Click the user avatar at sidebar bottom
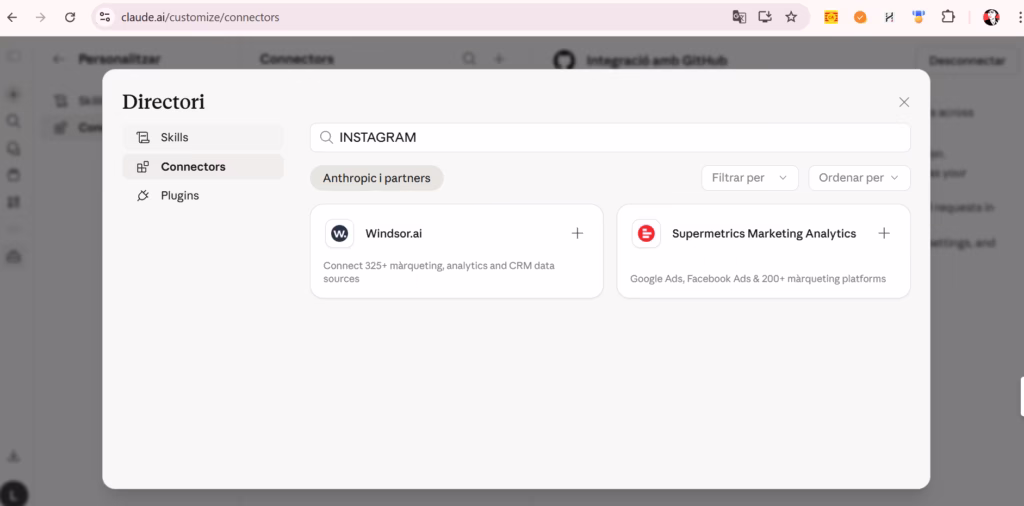Screen dimensions: 1024x506 pyautogui.click(x=14, y=493)
